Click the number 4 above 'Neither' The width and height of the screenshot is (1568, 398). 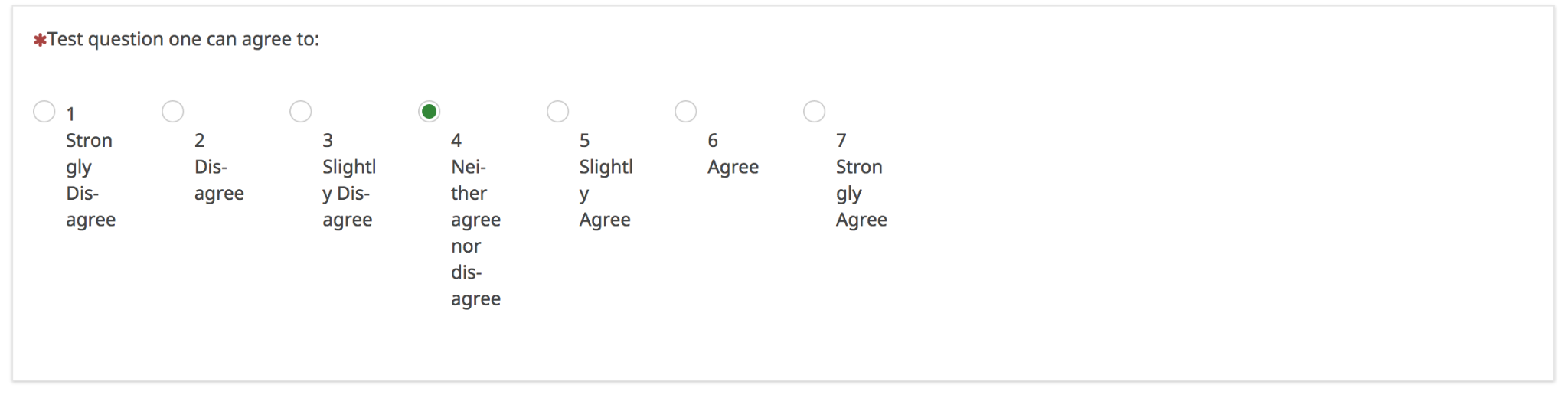(456, 141)
